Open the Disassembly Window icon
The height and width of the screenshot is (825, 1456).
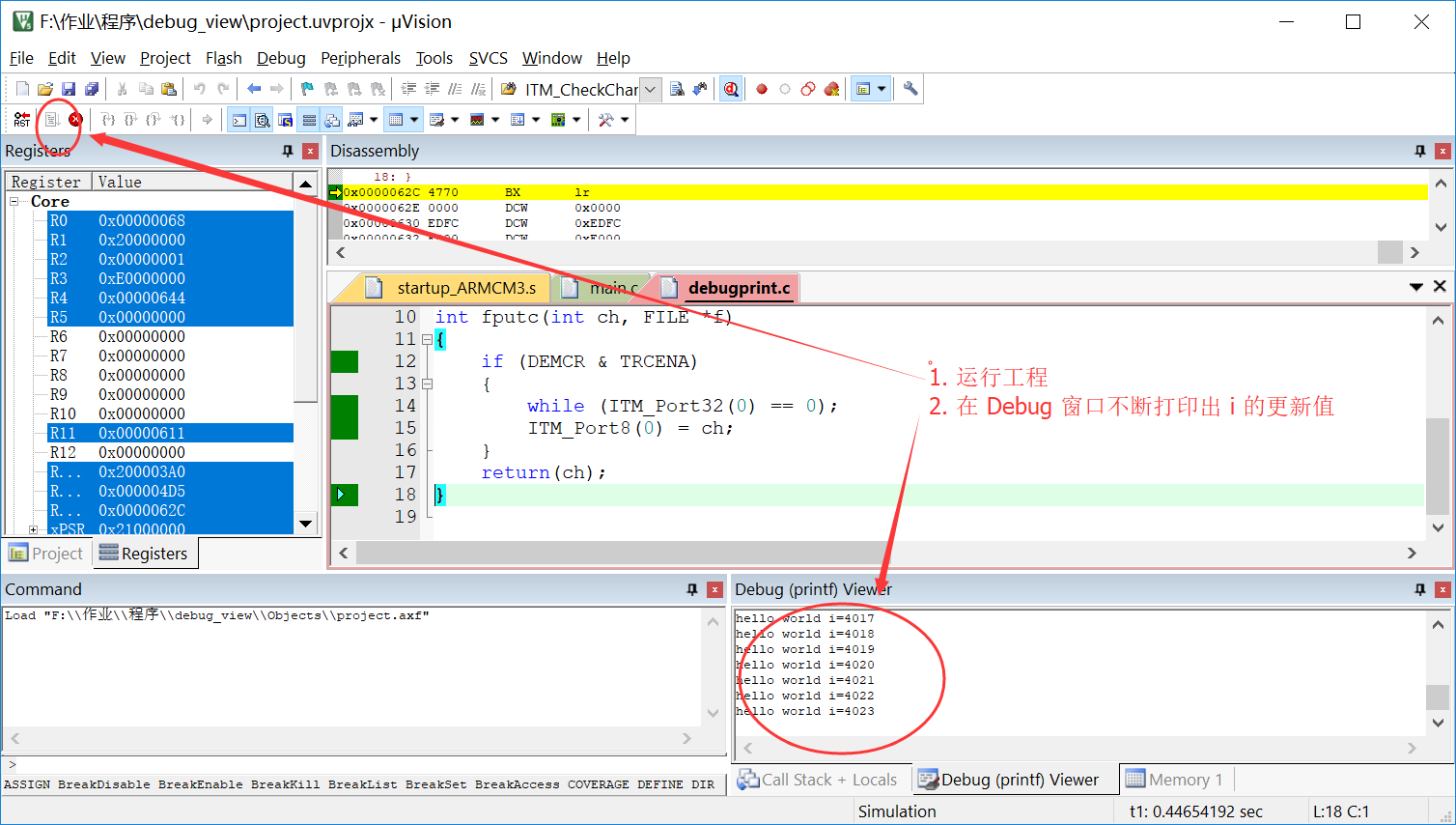[262, 119]
